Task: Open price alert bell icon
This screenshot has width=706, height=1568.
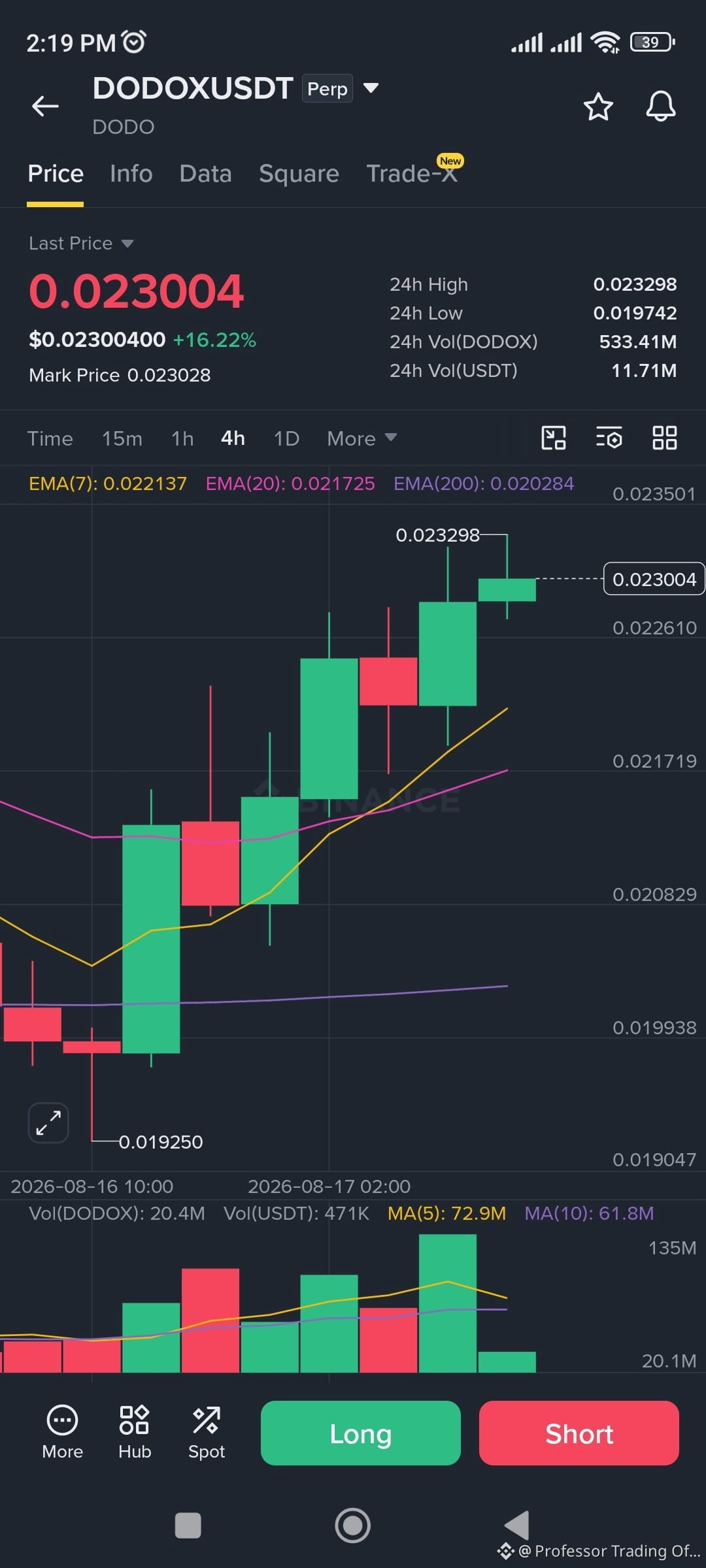Action: tap(660, 106)
